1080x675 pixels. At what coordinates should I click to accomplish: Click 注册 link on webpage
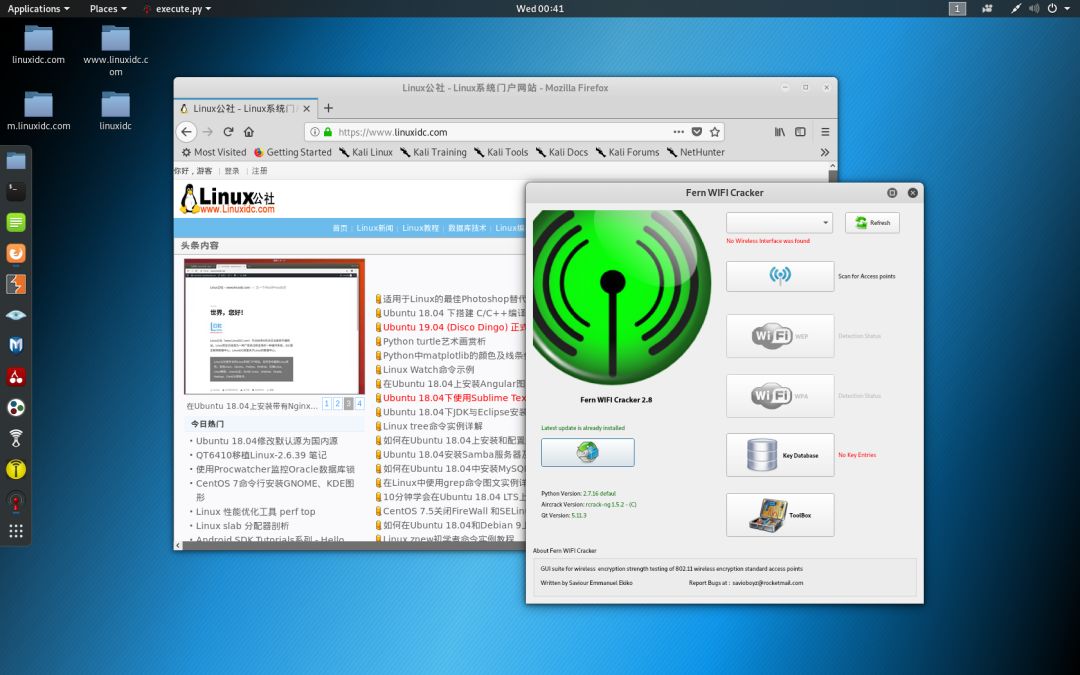click(x=259, y=171)
